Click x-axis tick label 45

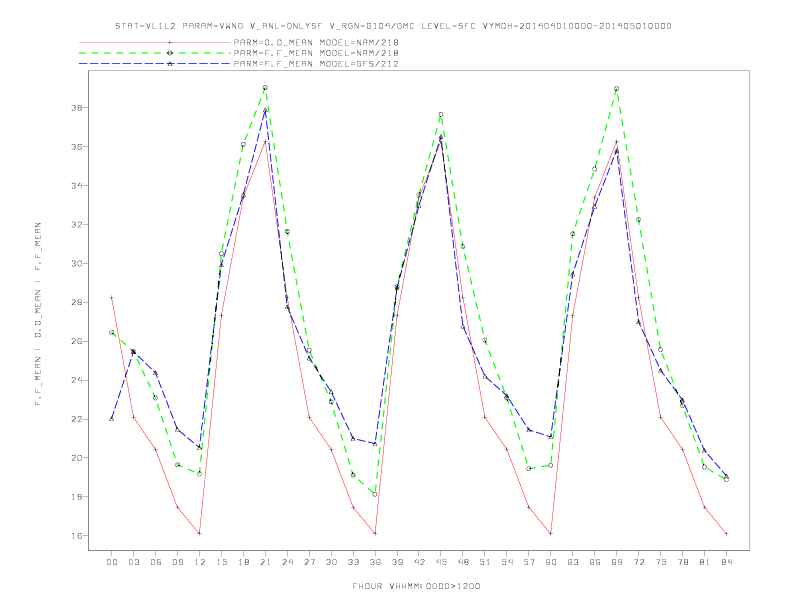pos(441,562)
